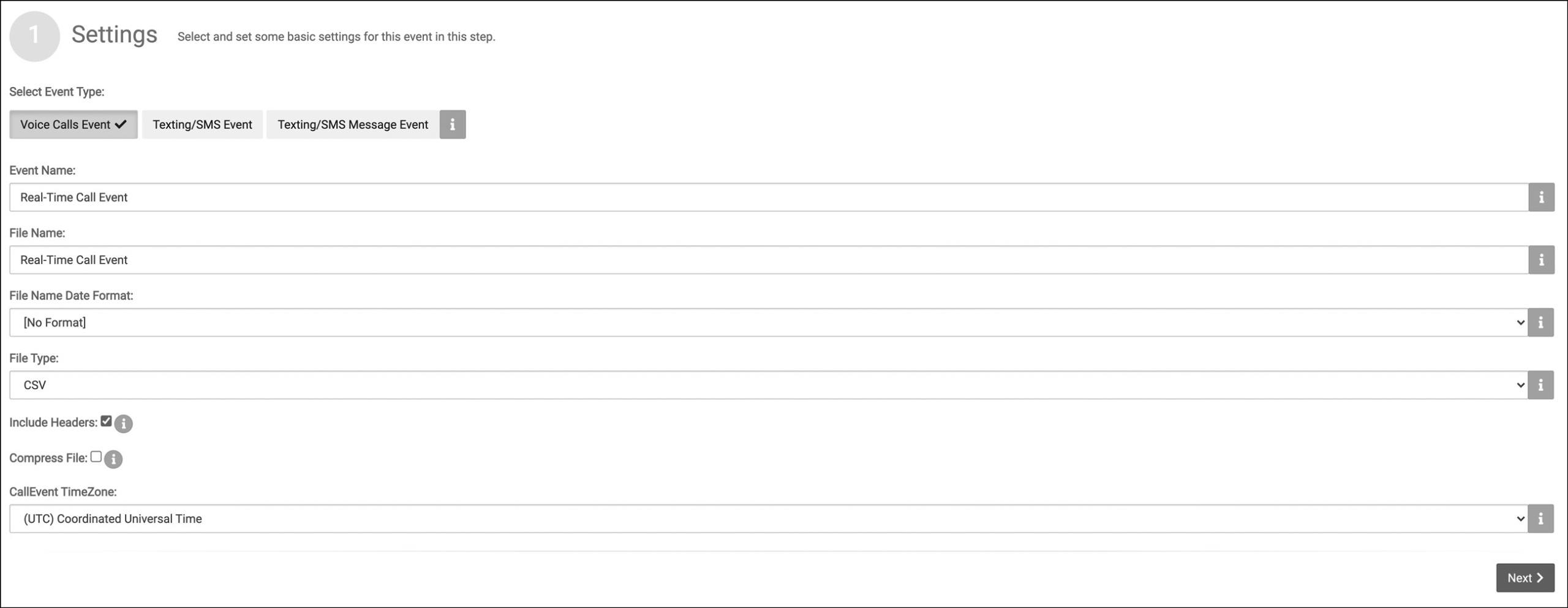Expand the File Name Date Format dropdown
Screen dimensions: 1568x608
(x=769, y=322)
